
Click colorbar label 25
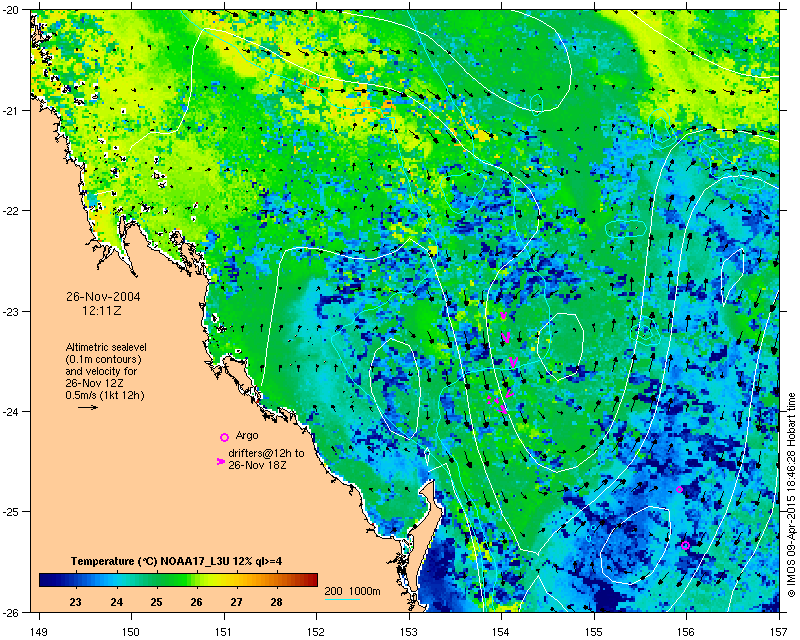(x=156, y=602)
